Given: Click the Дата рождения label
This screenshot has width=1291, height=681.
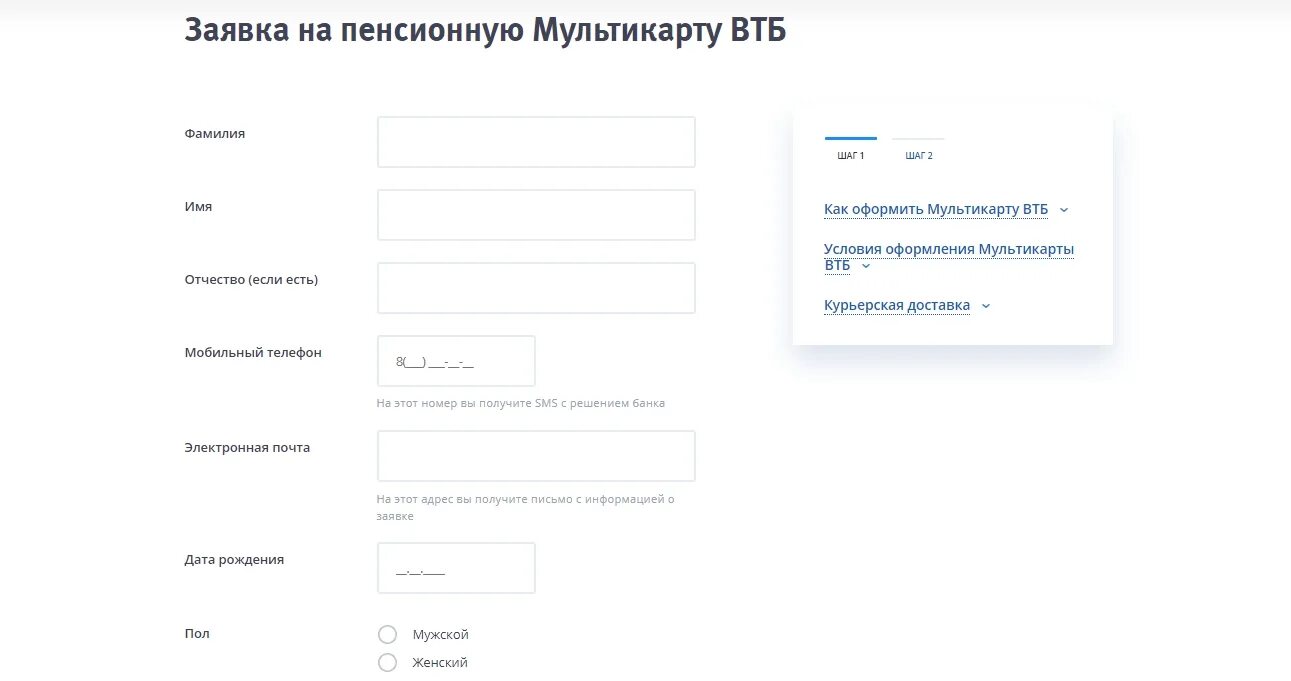Looking at the screenshot, I should point(234,560).
